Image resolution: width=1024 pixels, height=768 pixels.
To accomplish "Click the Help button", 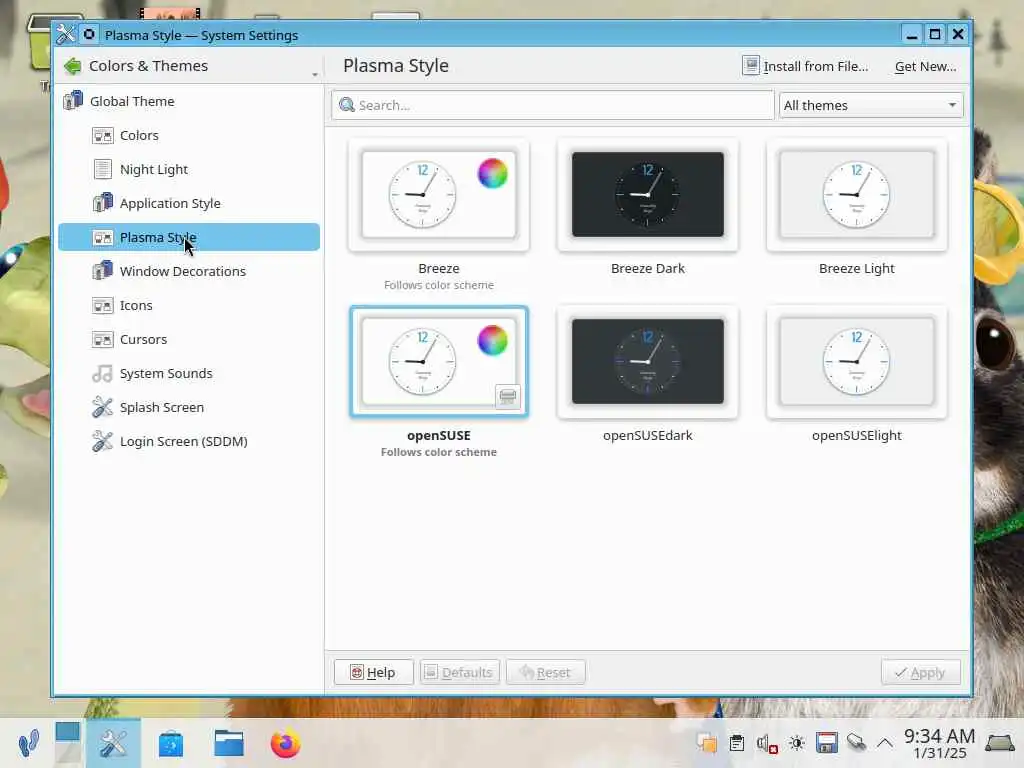I will coord(374,672).
